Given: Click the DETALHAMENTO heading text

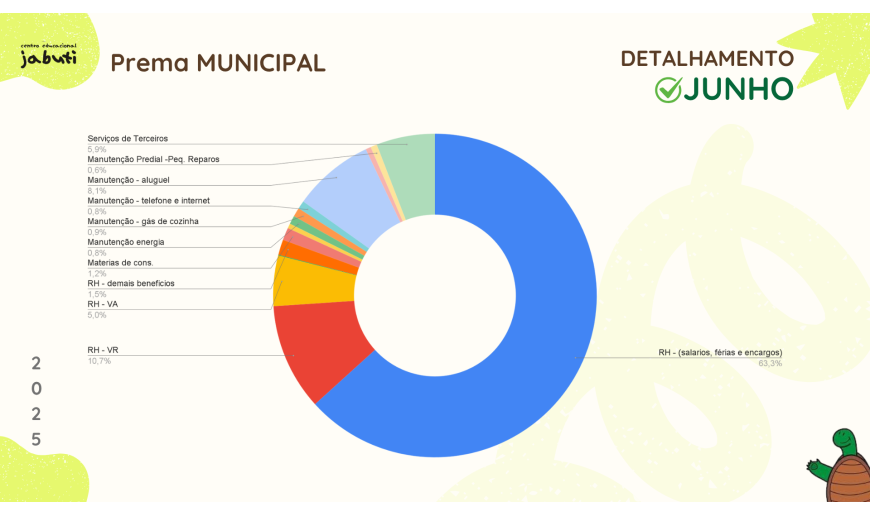Looking at the screenshot, I should [707, 59].
